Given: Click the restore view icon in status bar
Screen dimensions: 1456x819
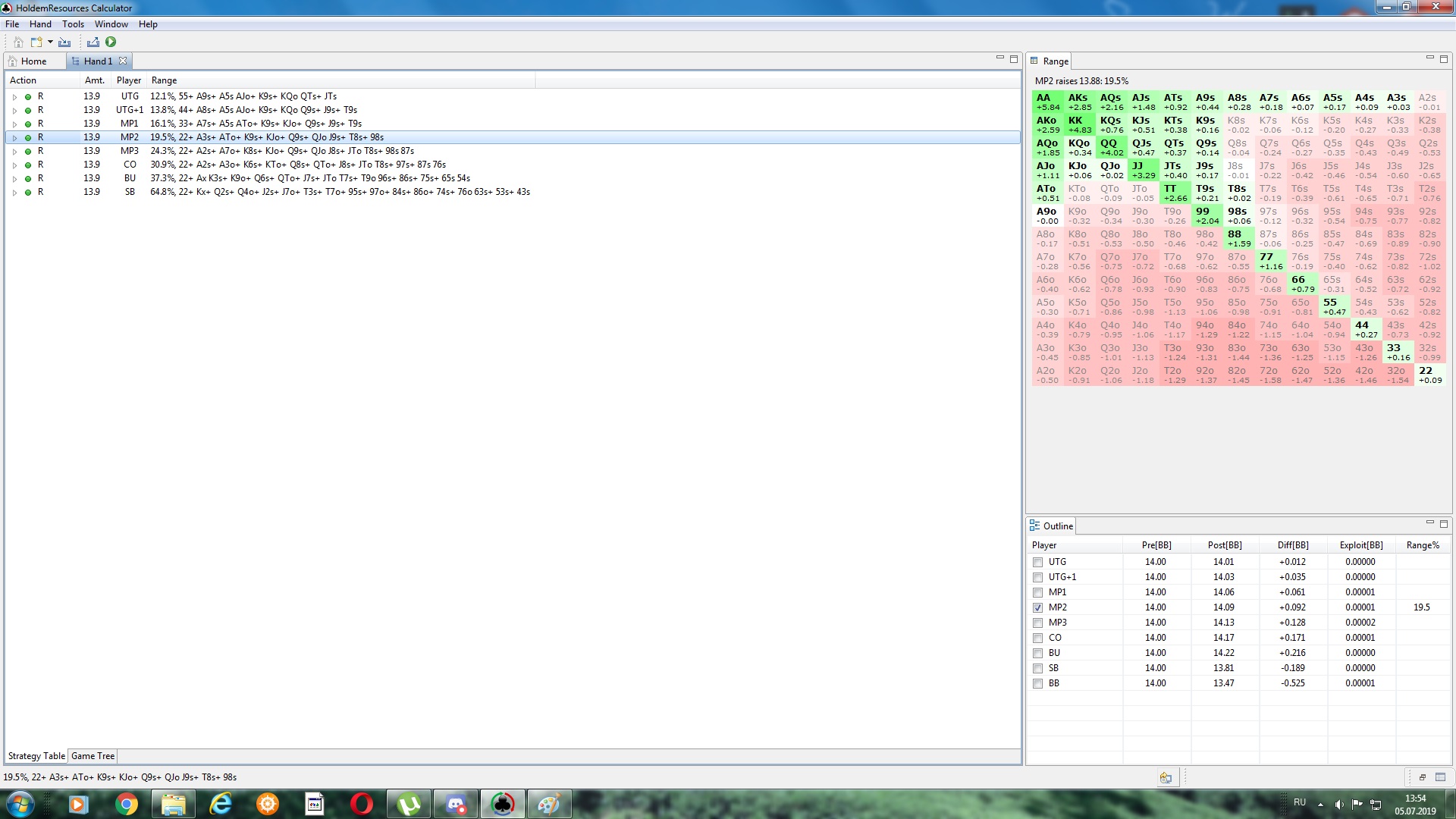Looking at the screenshot, I should [x=1423, y=777].
